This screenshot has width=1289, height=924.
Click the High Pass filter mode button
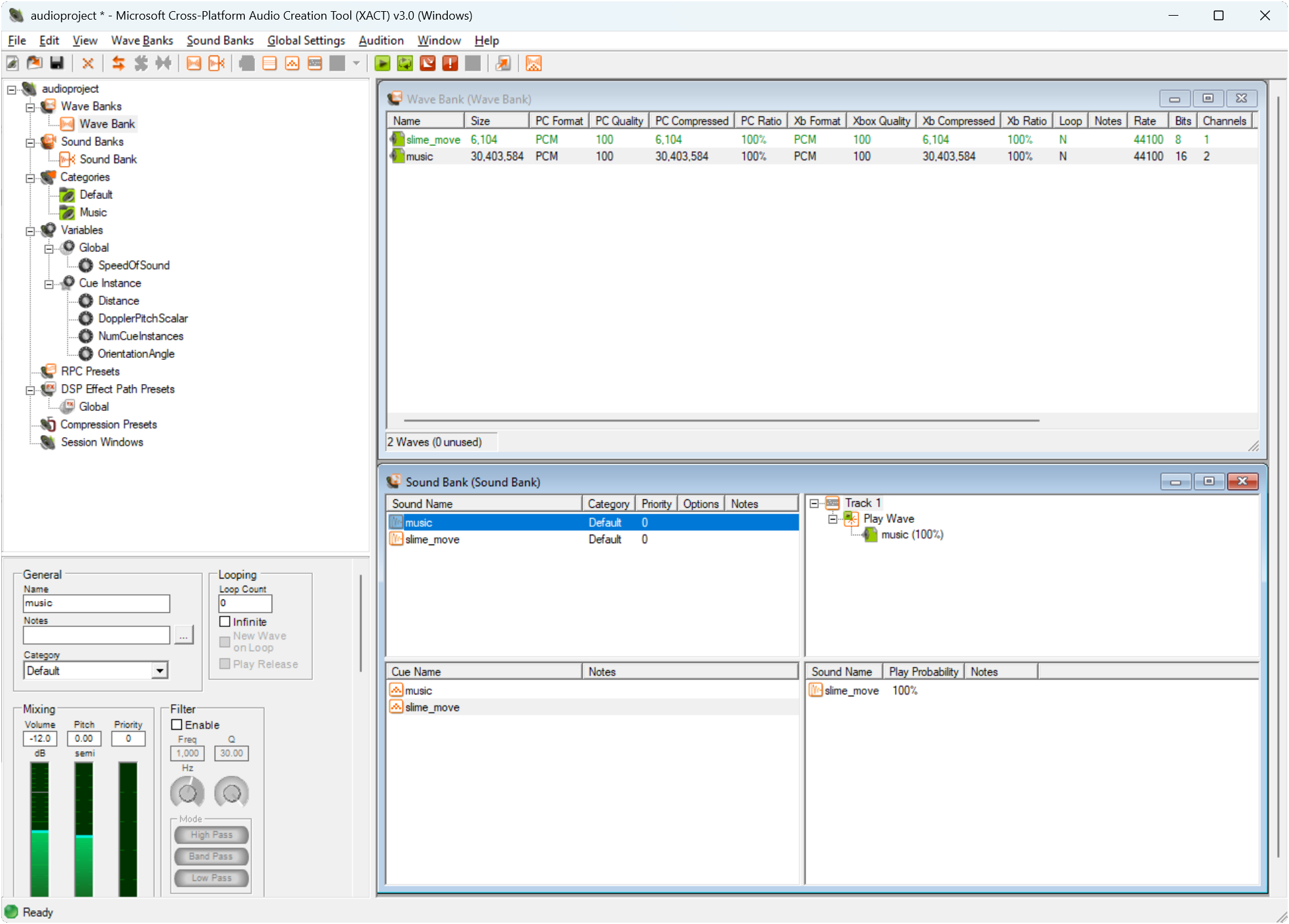(211, 835)
